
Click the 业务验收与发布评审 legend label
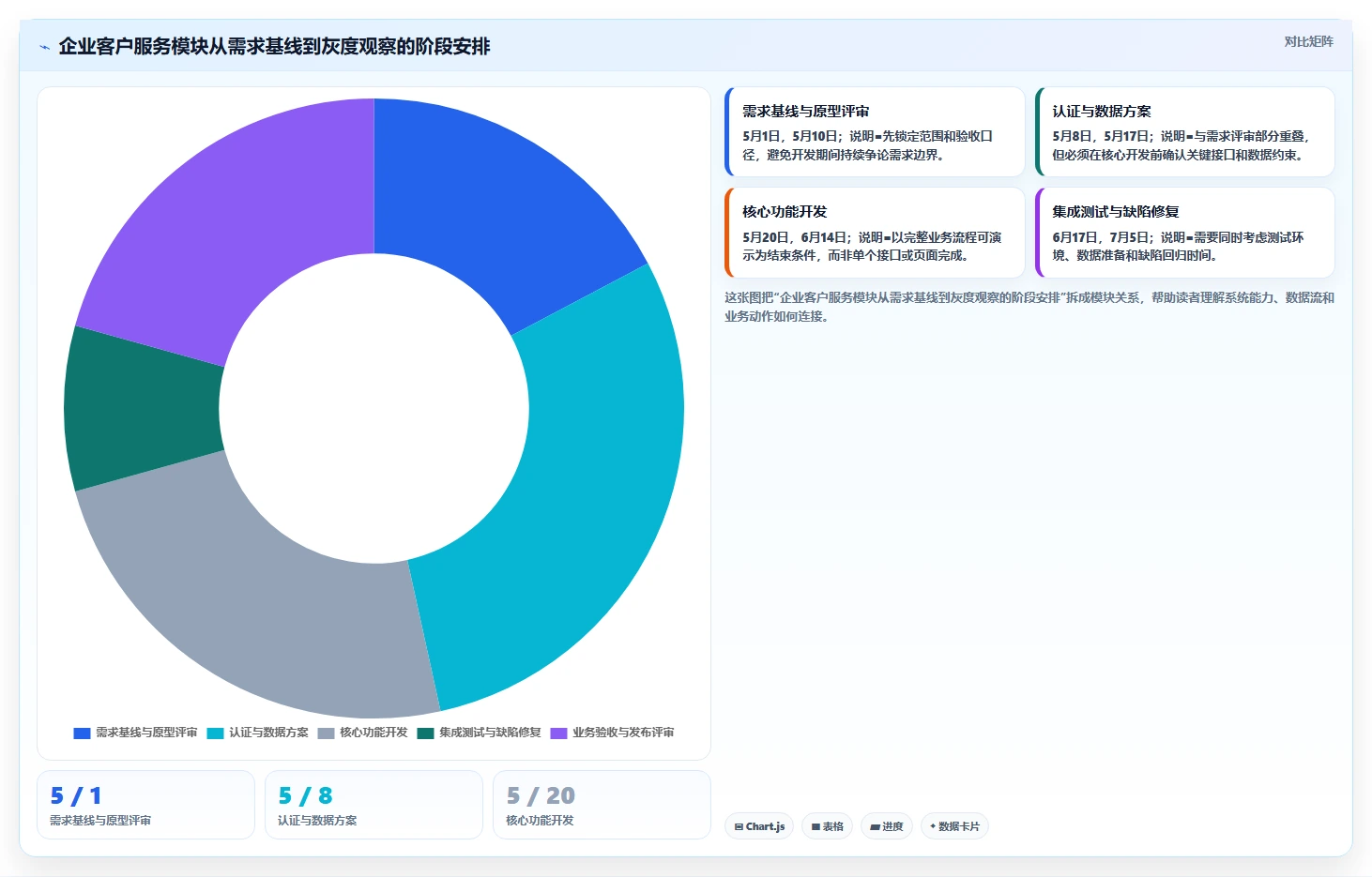(623, 733)
